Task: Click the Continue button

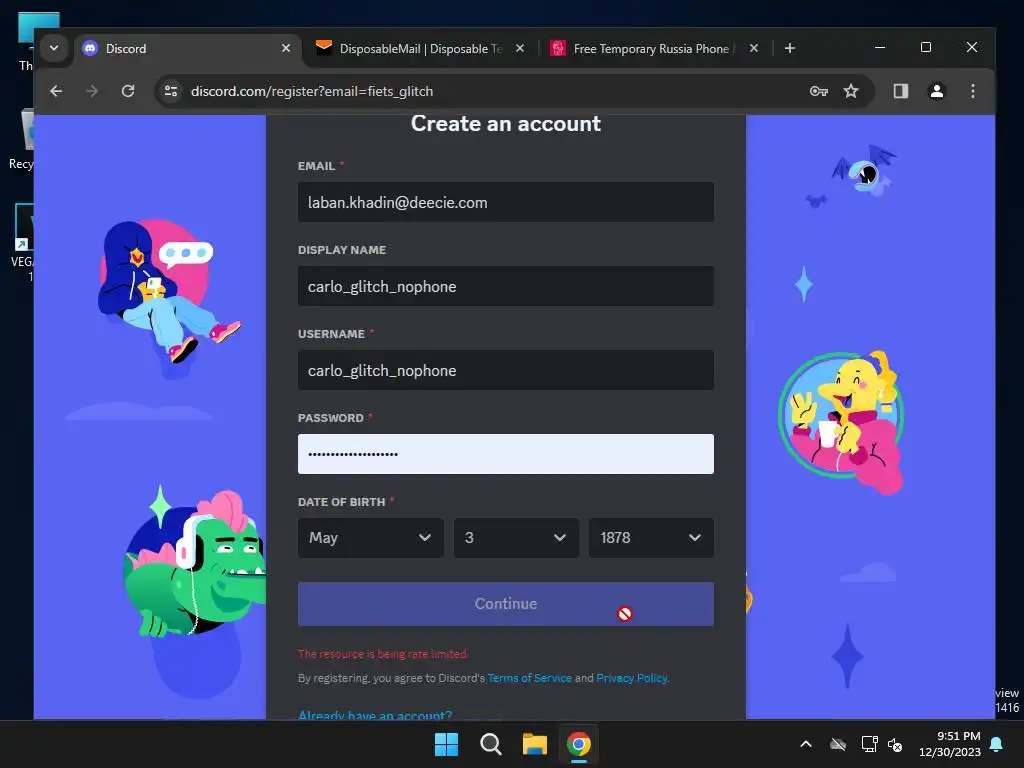Action: coord(505,604)
